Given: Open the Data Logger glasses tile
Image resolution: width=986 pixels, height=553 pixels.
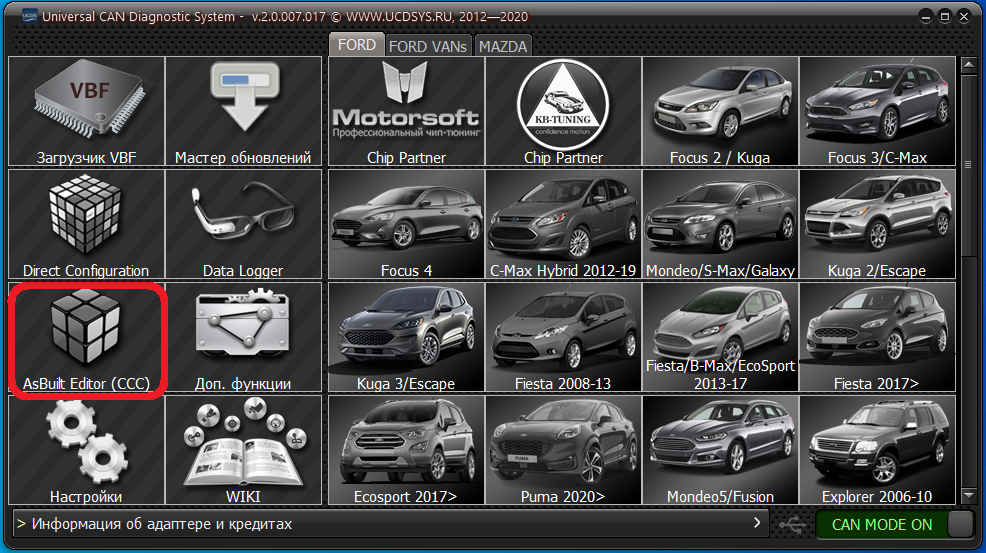Looking at the screenshot, I should [243, 224].
